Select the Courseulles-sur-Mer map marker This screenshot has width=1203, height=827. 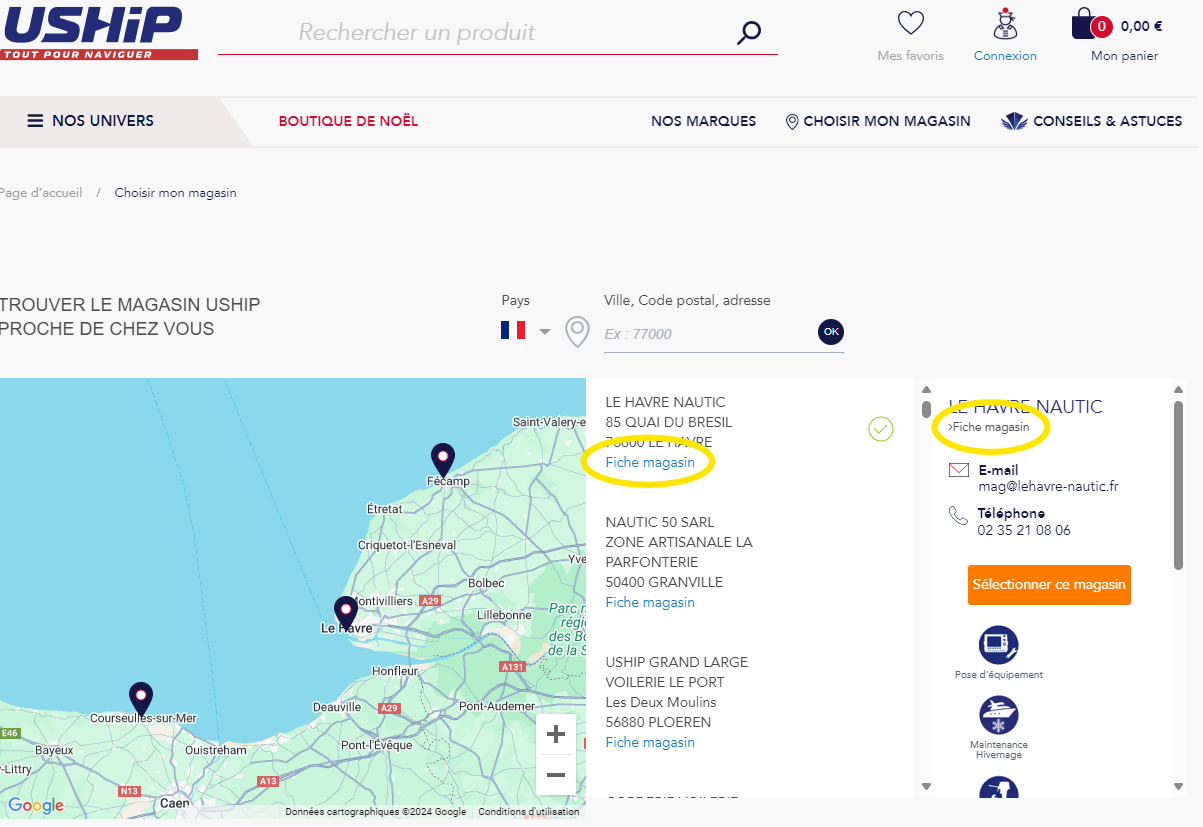point(141,698)
